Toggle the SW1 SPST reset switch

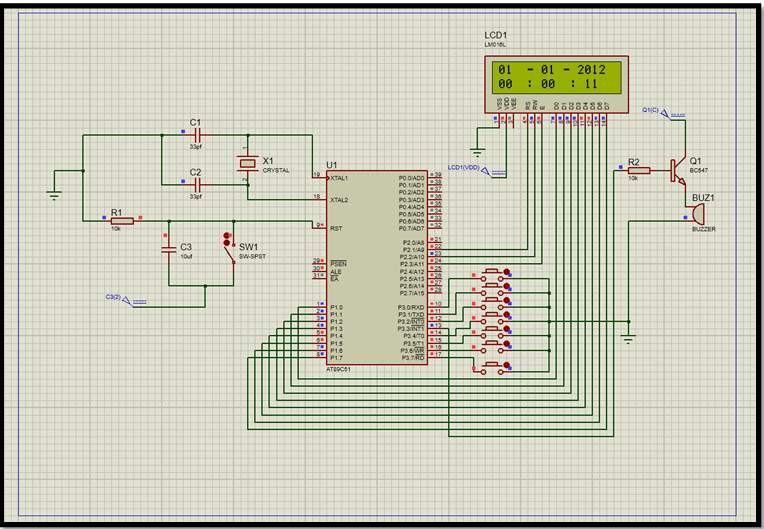coord(229,249)
